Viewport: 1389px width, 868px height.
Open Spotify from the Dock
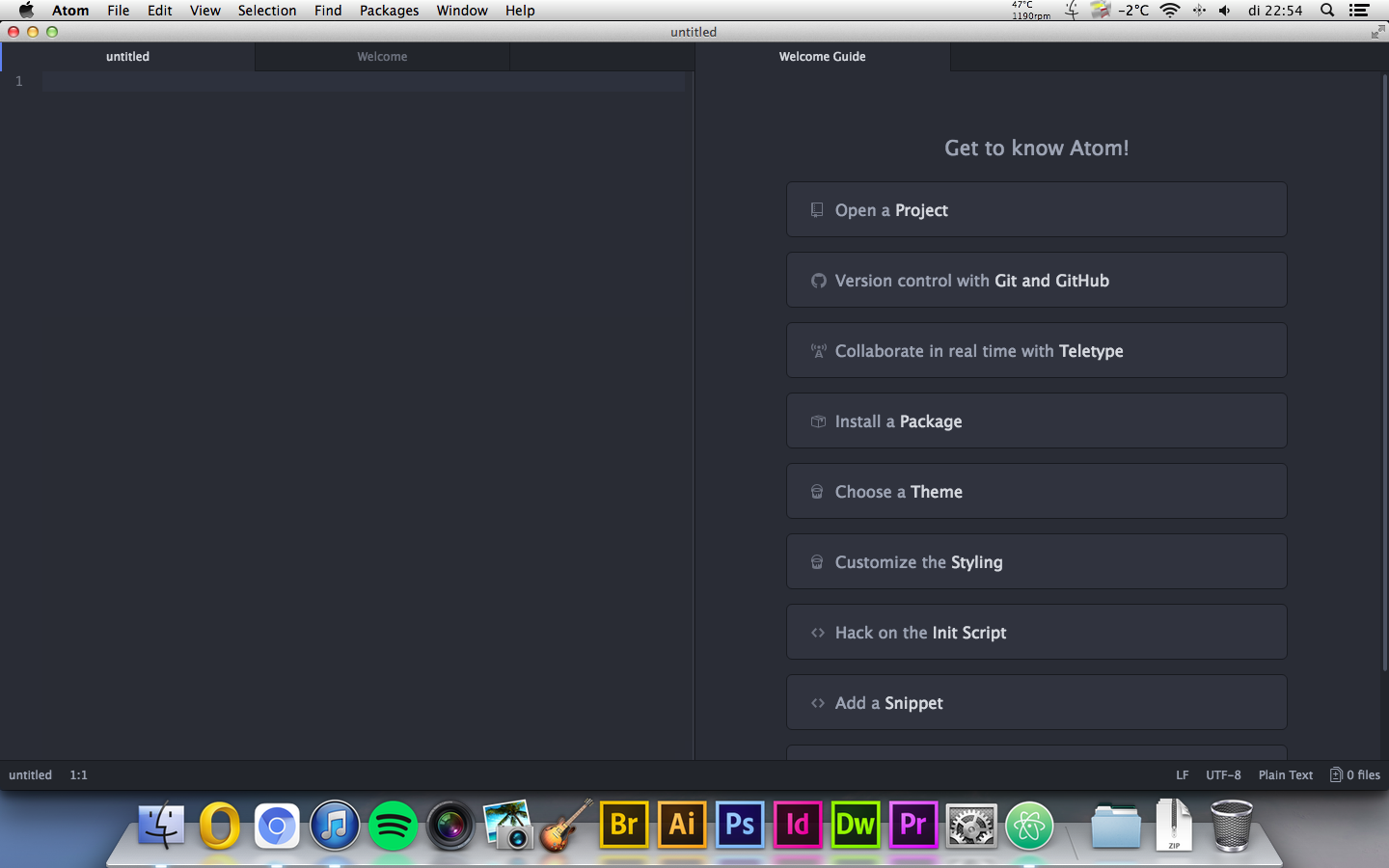[393, 826]
